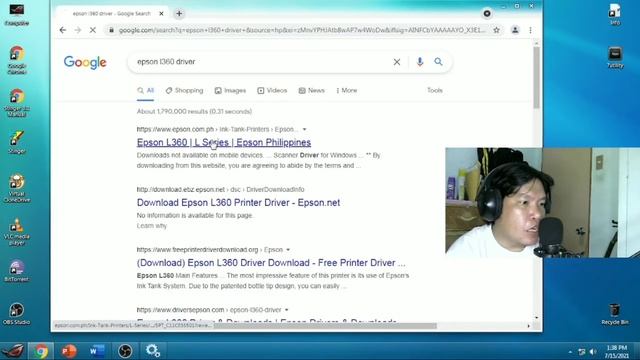Image resolution: width=640 pixels, height=360 pixels.
Task: Clear the search box text
Action: (397, 62)
